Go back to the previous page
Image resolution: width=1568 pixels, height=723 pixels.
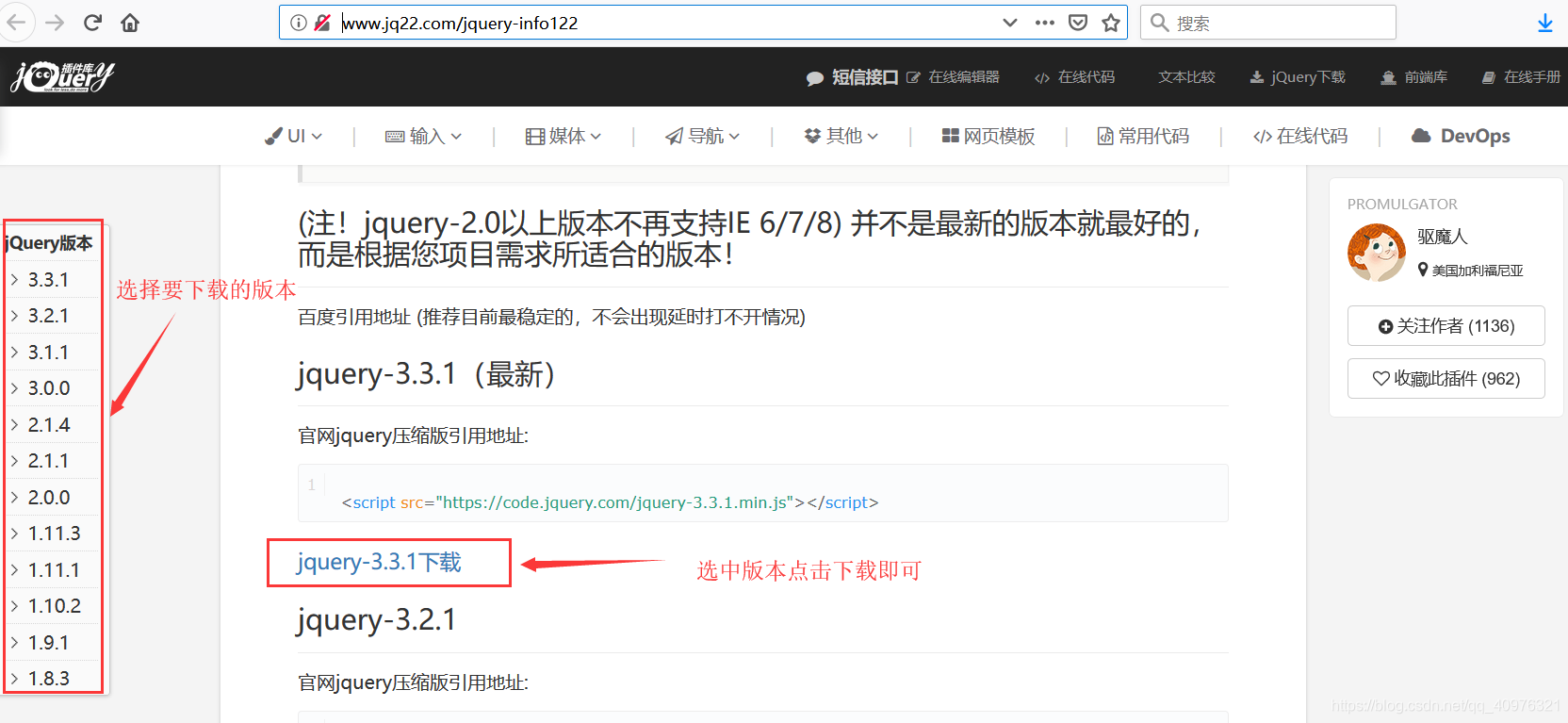pyautogui.click(x=16, y=23)
